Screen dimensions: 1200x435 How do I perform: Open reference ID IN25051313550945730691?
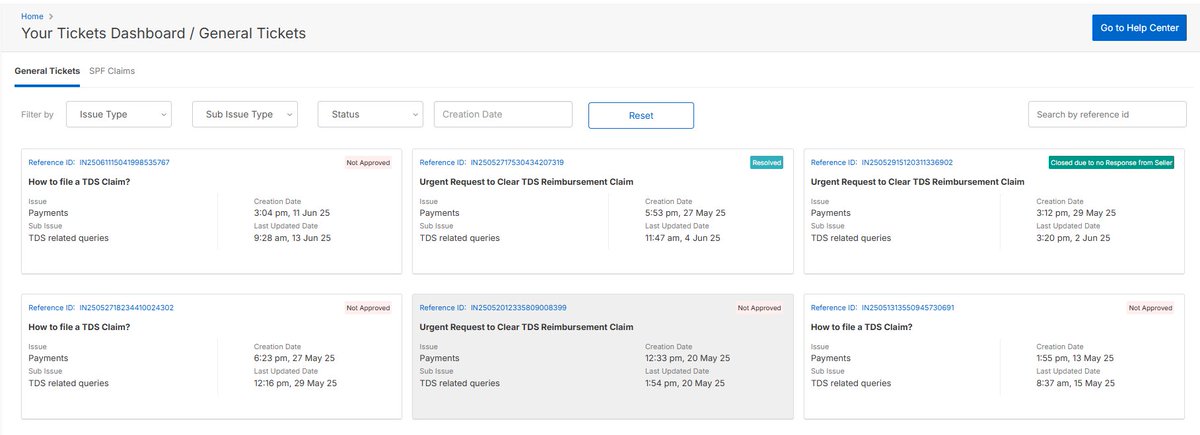tap(908, 308)
